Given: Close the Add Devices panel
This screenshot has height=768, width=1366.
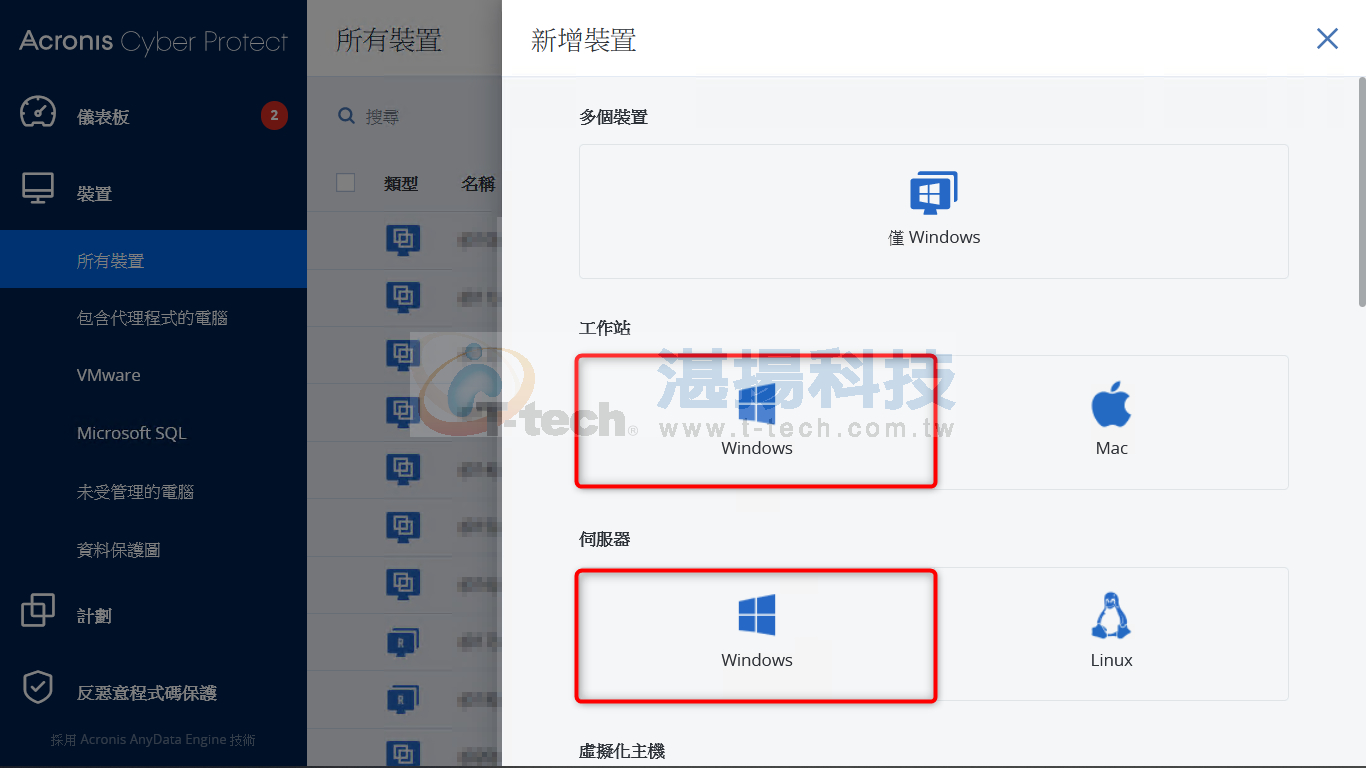Looking at the screenshot, I should [1327, 39].
